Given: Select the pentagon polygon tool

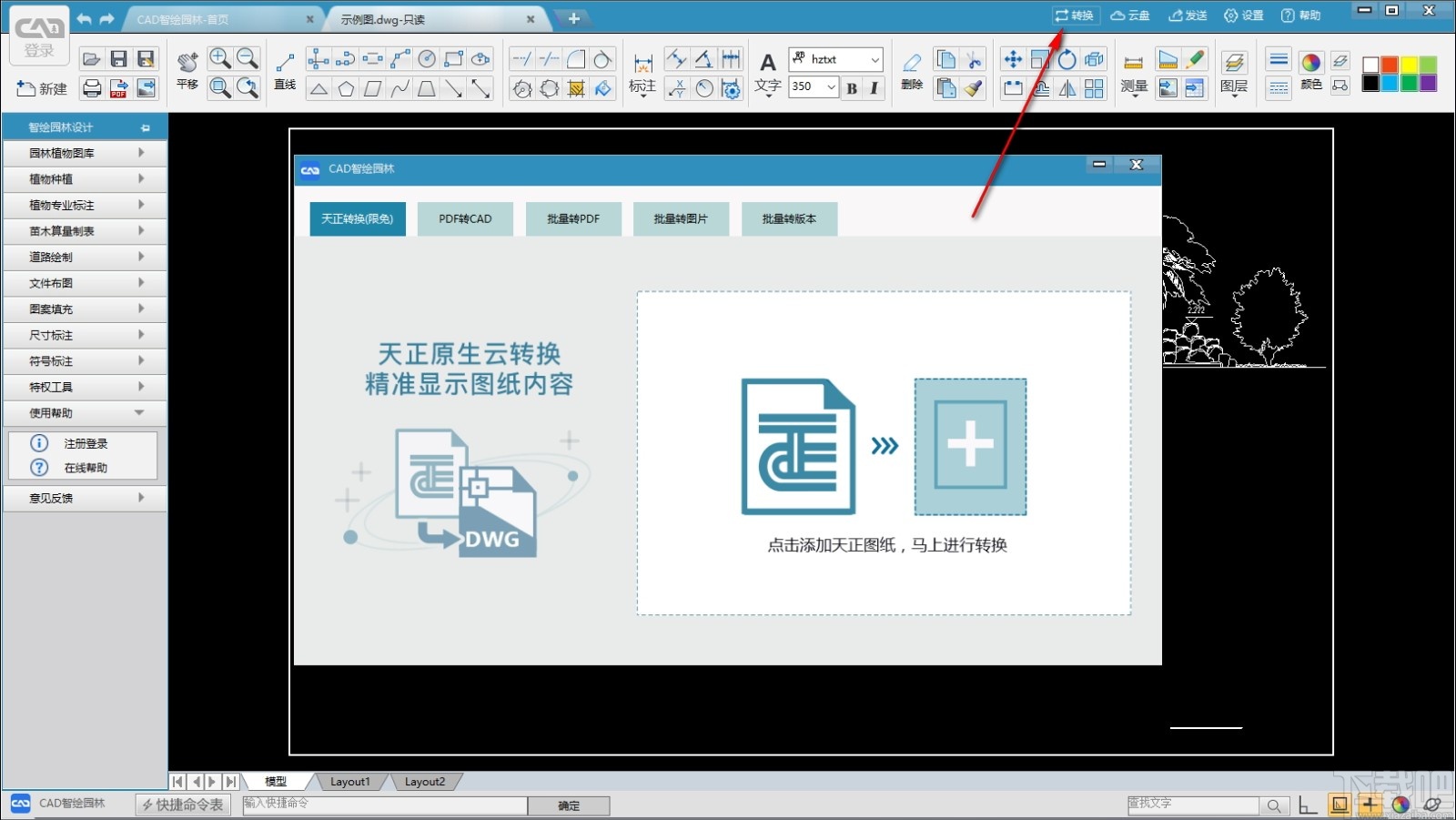Looking at the screenshot, I should [346, 88].
